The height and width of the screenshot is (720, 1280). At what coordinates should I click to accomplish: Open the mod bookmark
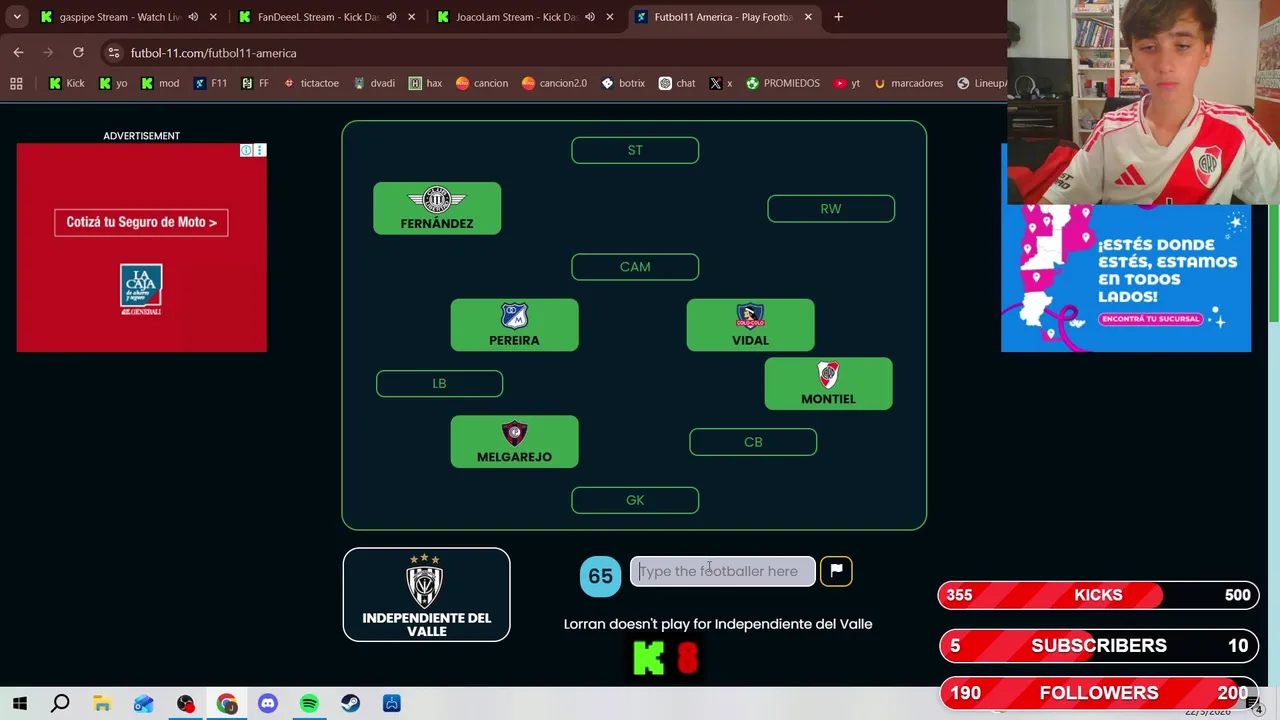pos(159,83)
